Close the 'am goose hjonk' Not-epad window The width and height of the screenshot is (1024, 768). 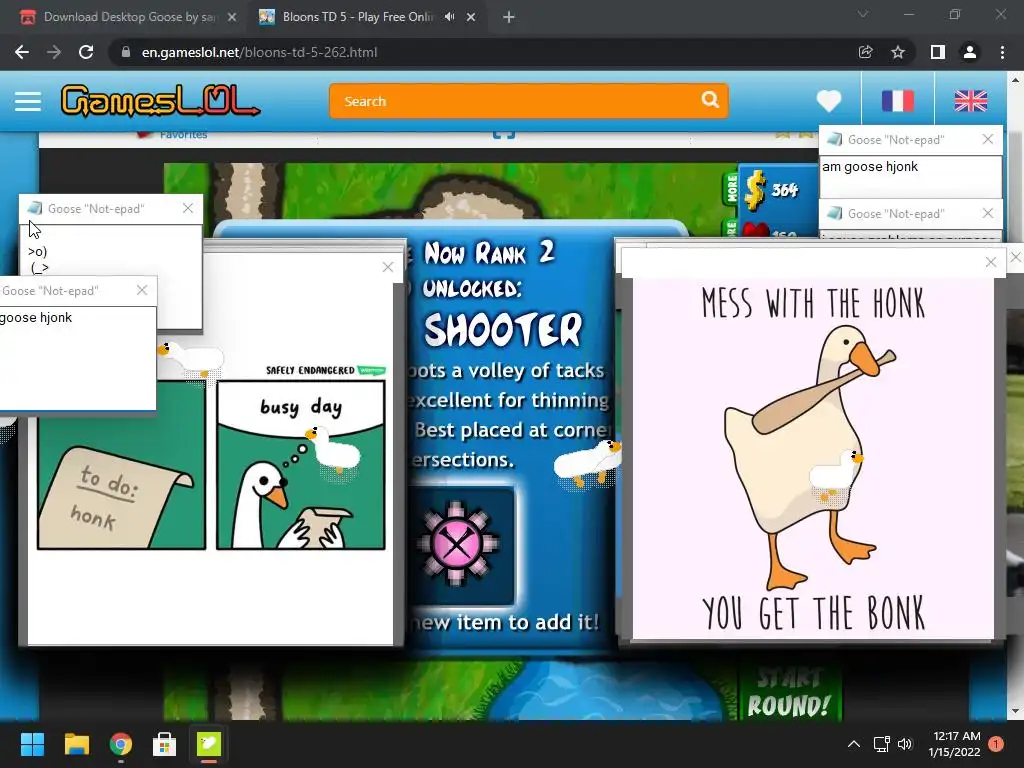(x=987, y=139)
